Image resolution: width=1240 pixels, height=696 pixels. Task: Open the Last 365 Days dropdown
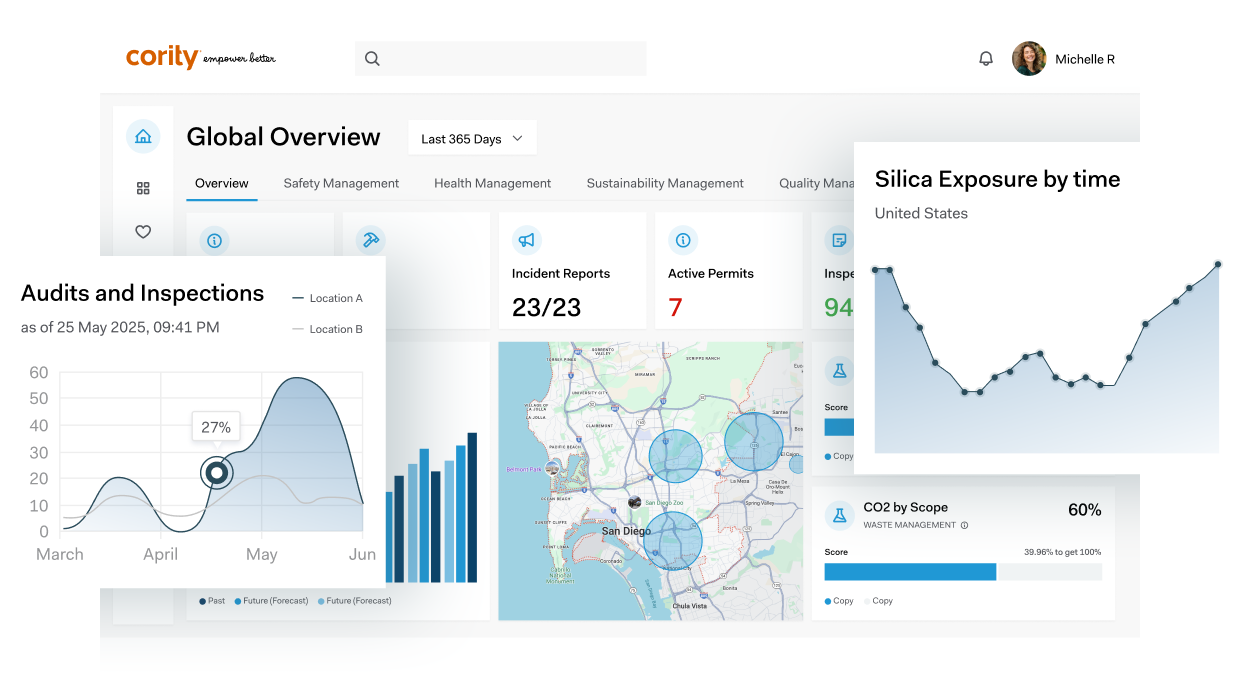pyautogui.click(x=472, y=138)
